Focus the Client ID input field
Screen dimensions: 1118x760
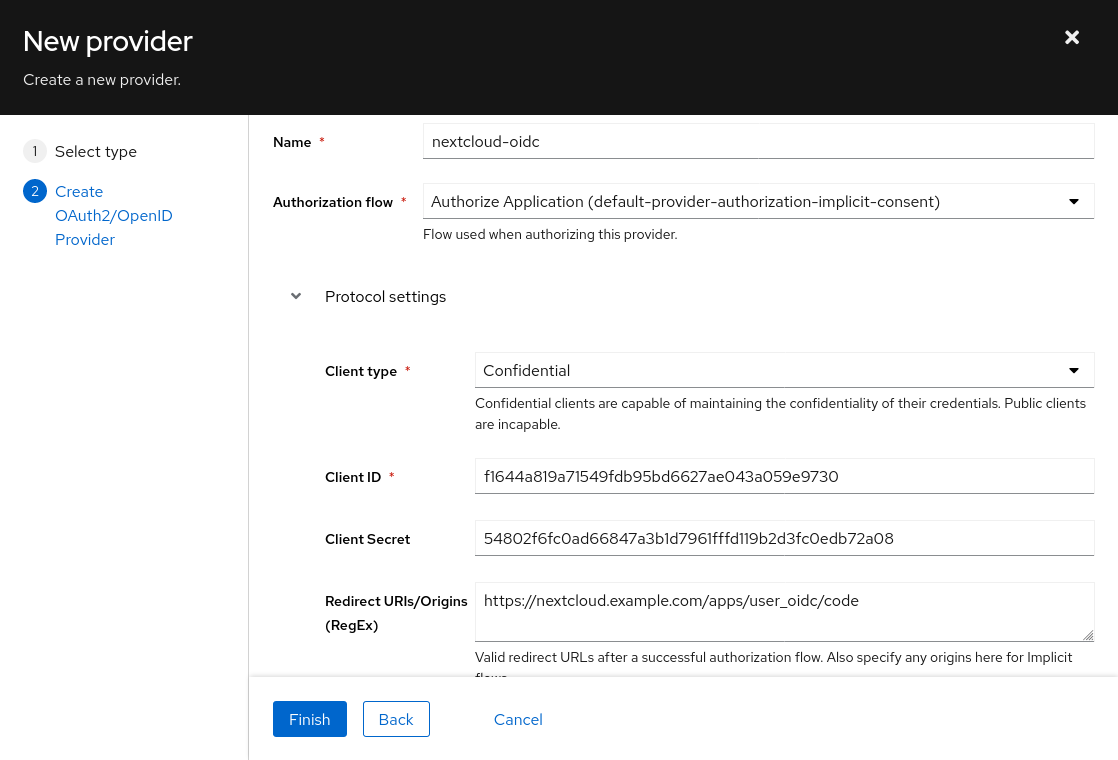pyautogui.click(x=783, y=477)
